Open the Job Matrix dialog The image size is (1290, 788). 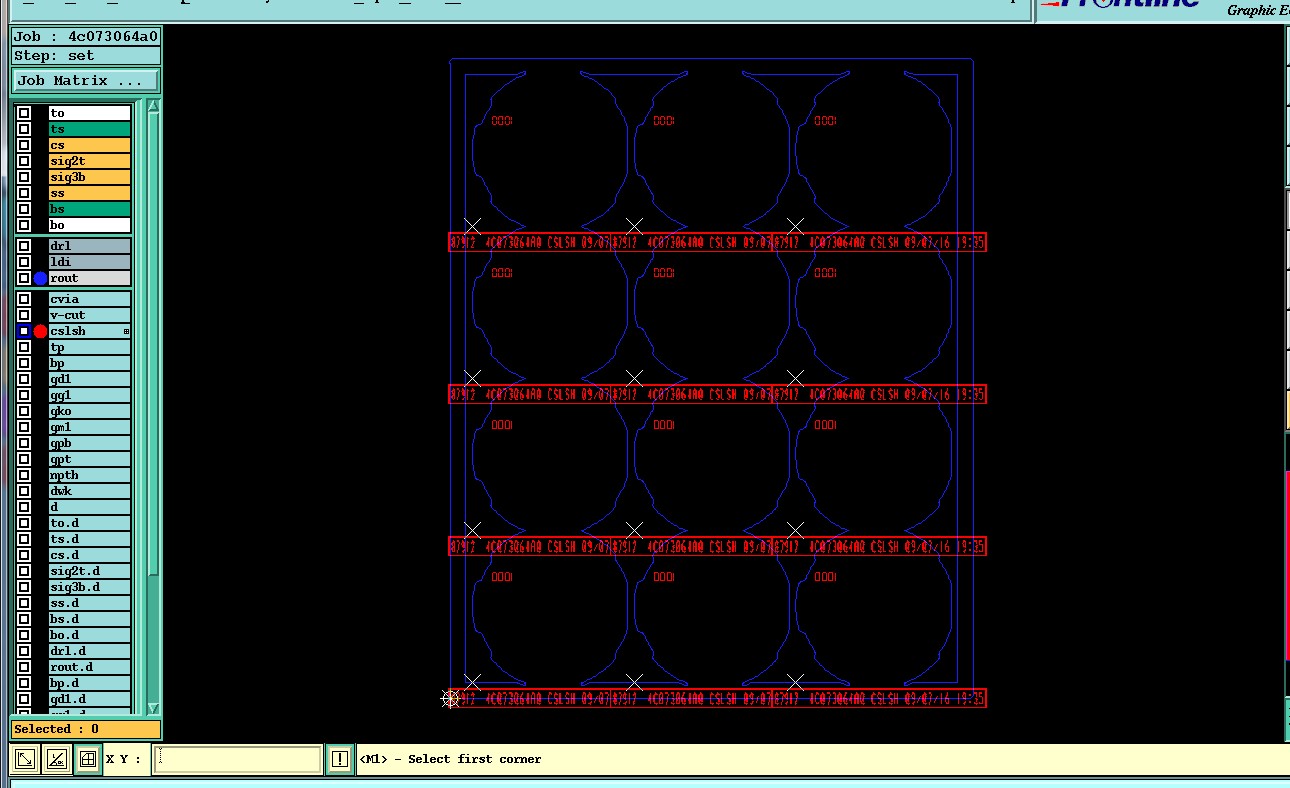click(86, 80)
